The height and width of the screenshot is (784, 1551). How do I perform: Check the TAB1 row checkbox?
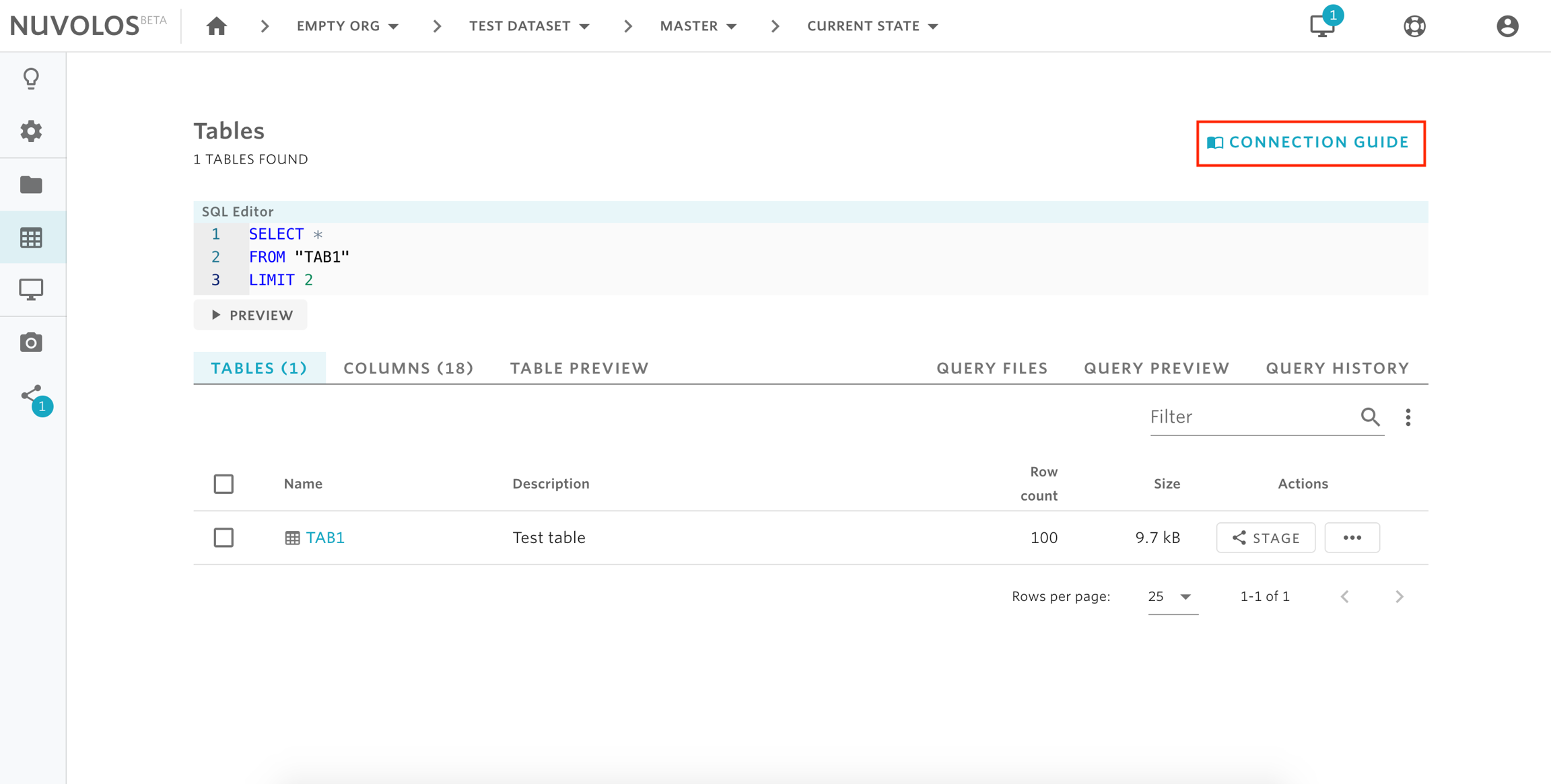click(x=223, y=538)
